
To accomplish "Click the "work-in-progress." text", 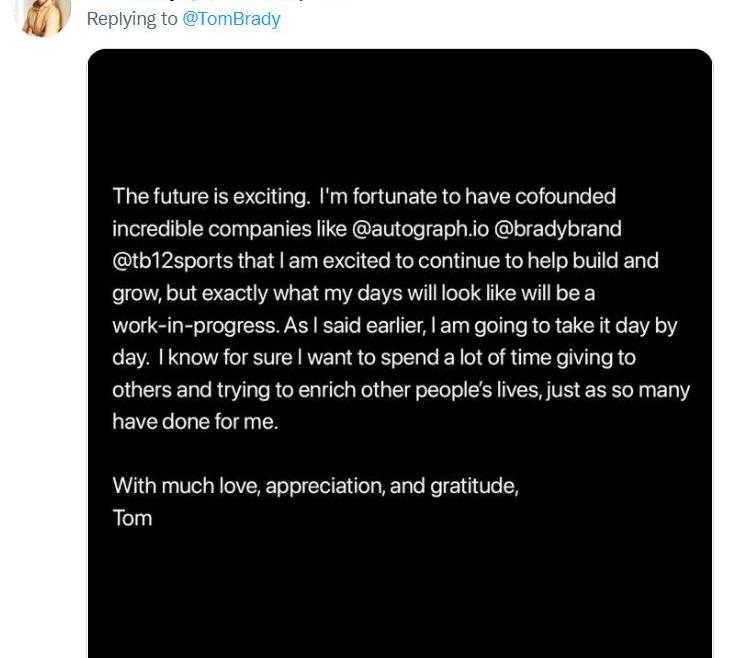I will point(196,326).
